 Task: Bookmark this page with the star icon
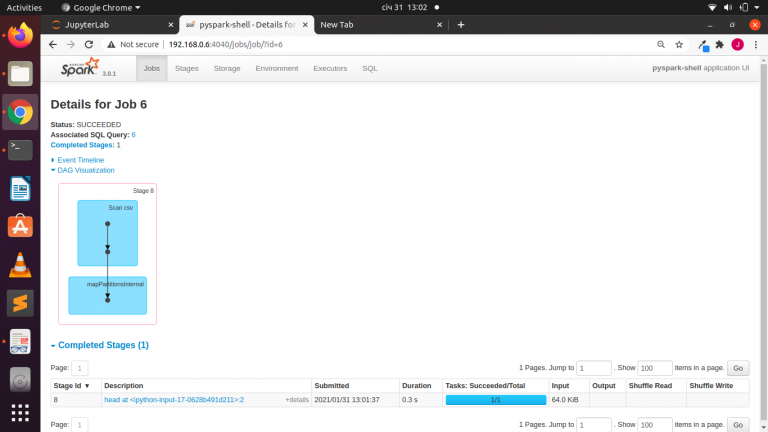click(679, 44)
